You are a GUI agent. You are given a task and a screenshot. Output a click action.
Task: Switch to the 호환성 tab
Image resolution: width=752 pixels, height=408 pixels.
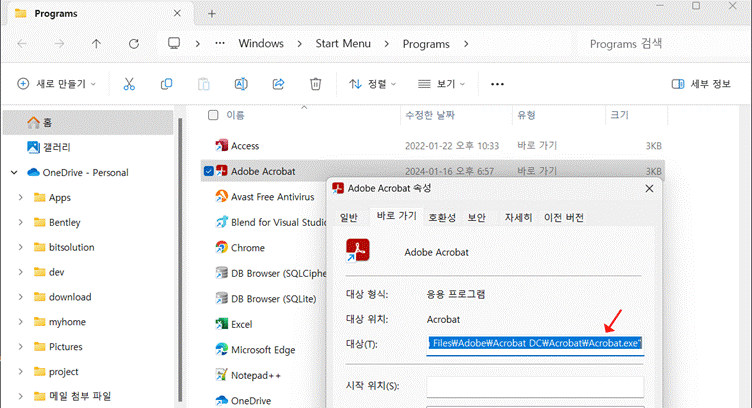point(442,218)
